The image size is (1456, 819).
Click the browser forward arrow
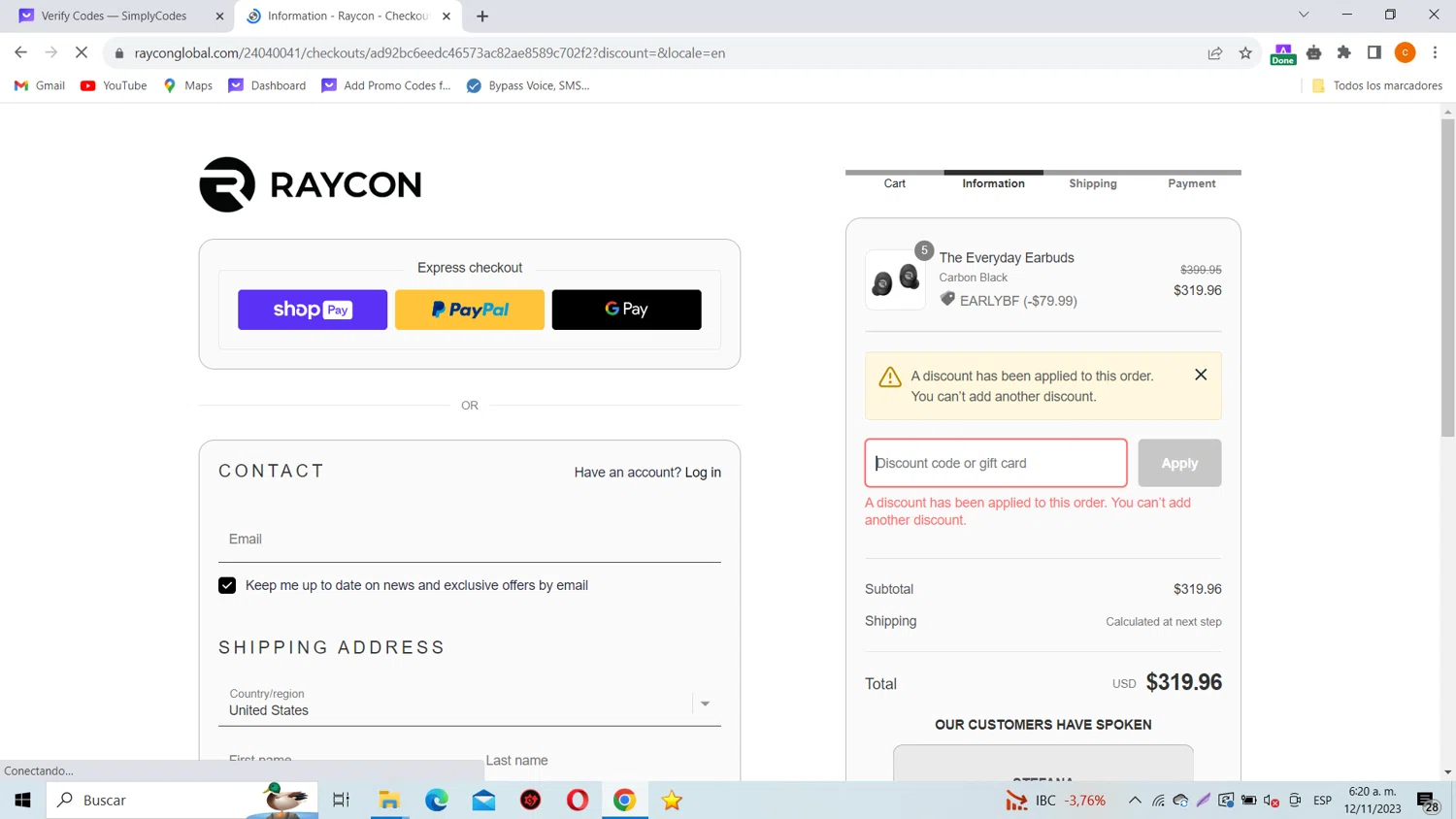50,52
